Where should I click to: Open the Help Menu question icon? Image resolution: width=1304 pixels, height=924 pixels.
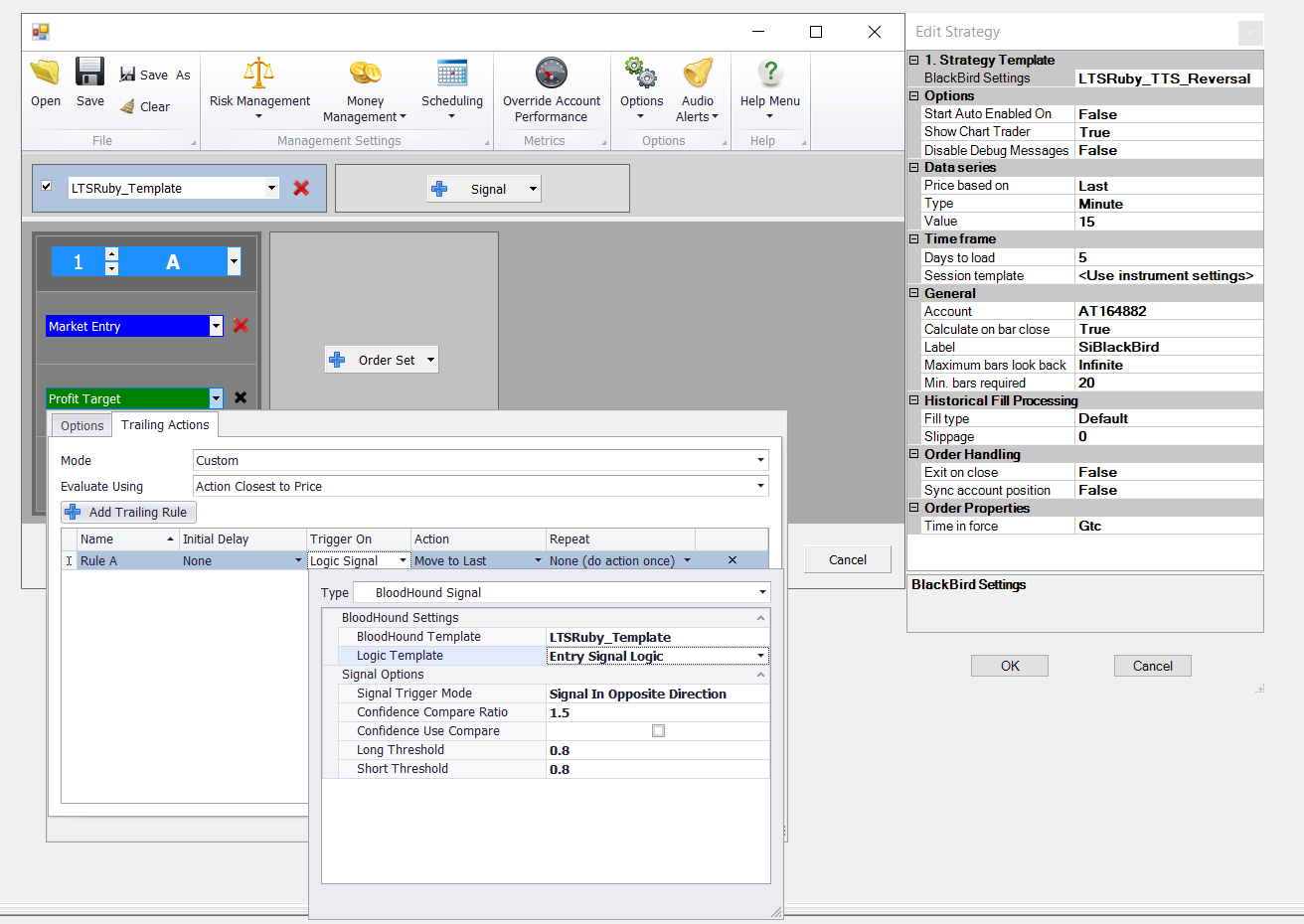[769, 73]
